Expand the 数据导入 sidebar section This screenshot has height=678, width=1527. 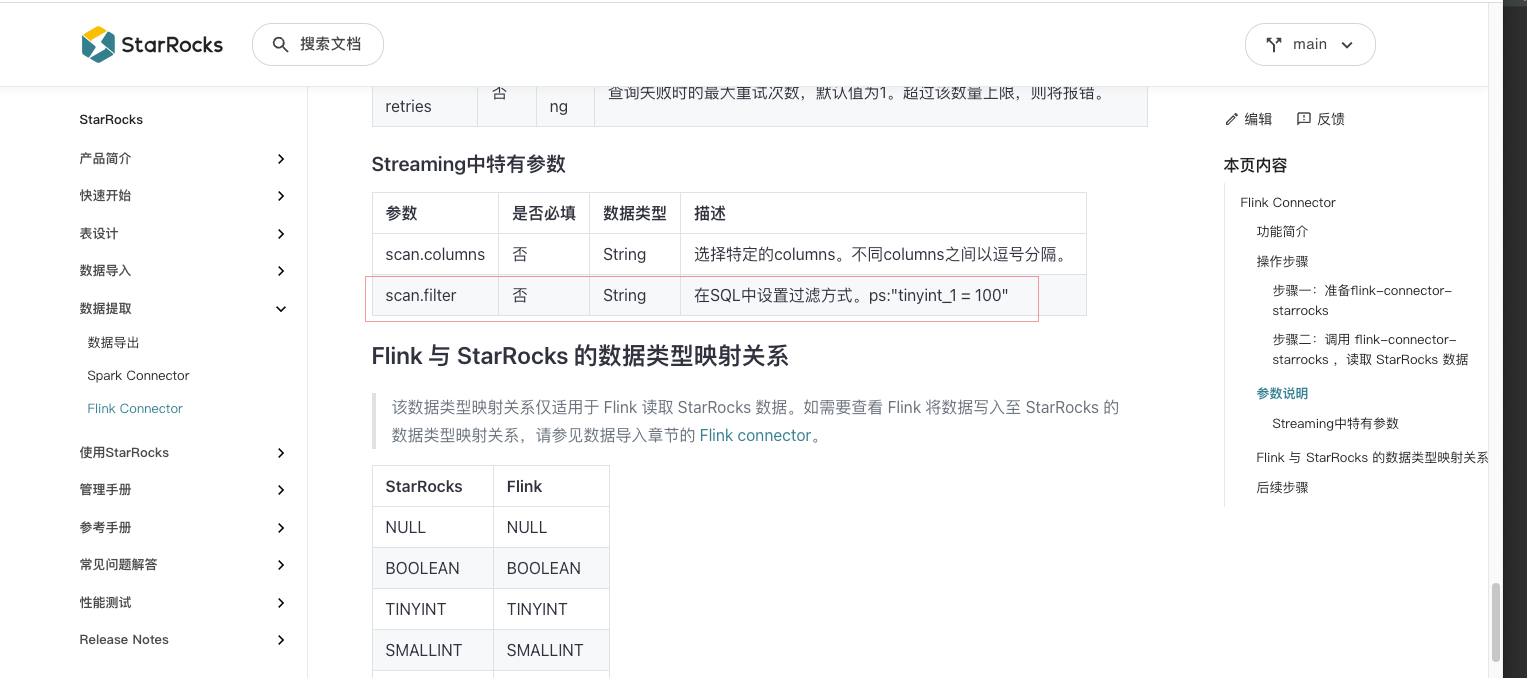pyautogui.click(x=281, y=271)
